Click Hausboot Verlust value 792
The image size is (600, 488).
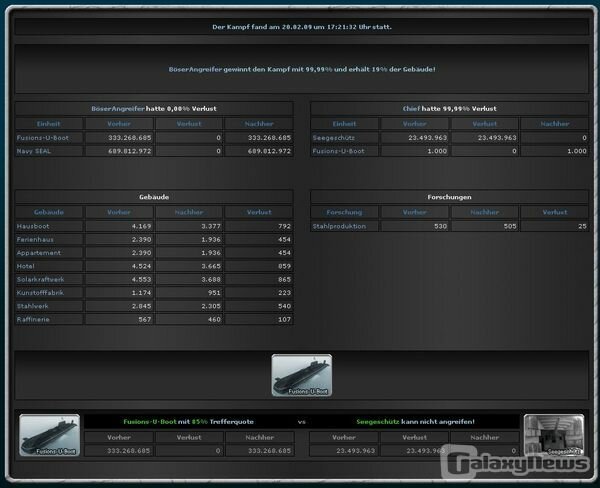tap(284, 226)
